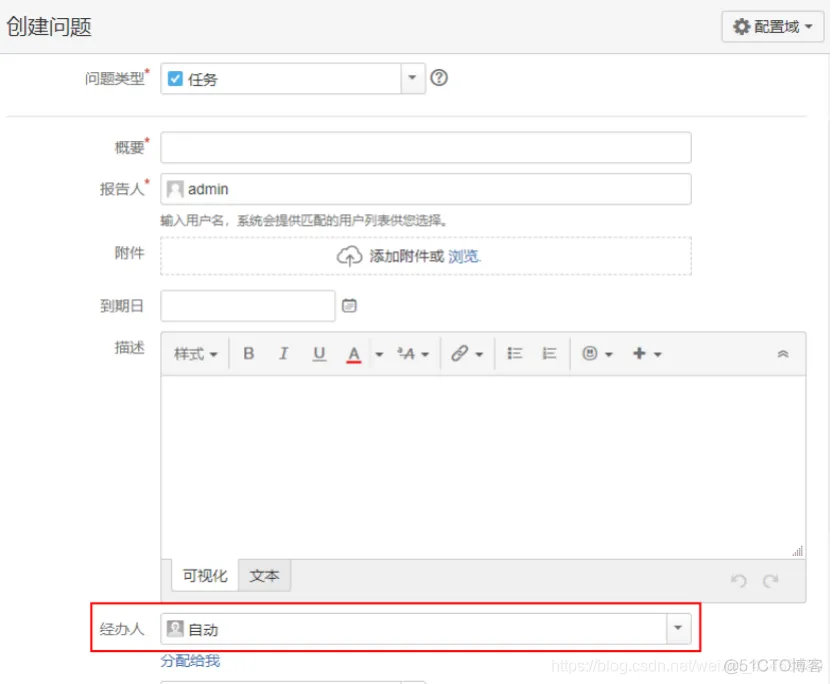Toggle underline formatting
This screenshot has height=684, width=832.
tap(319, 353)
